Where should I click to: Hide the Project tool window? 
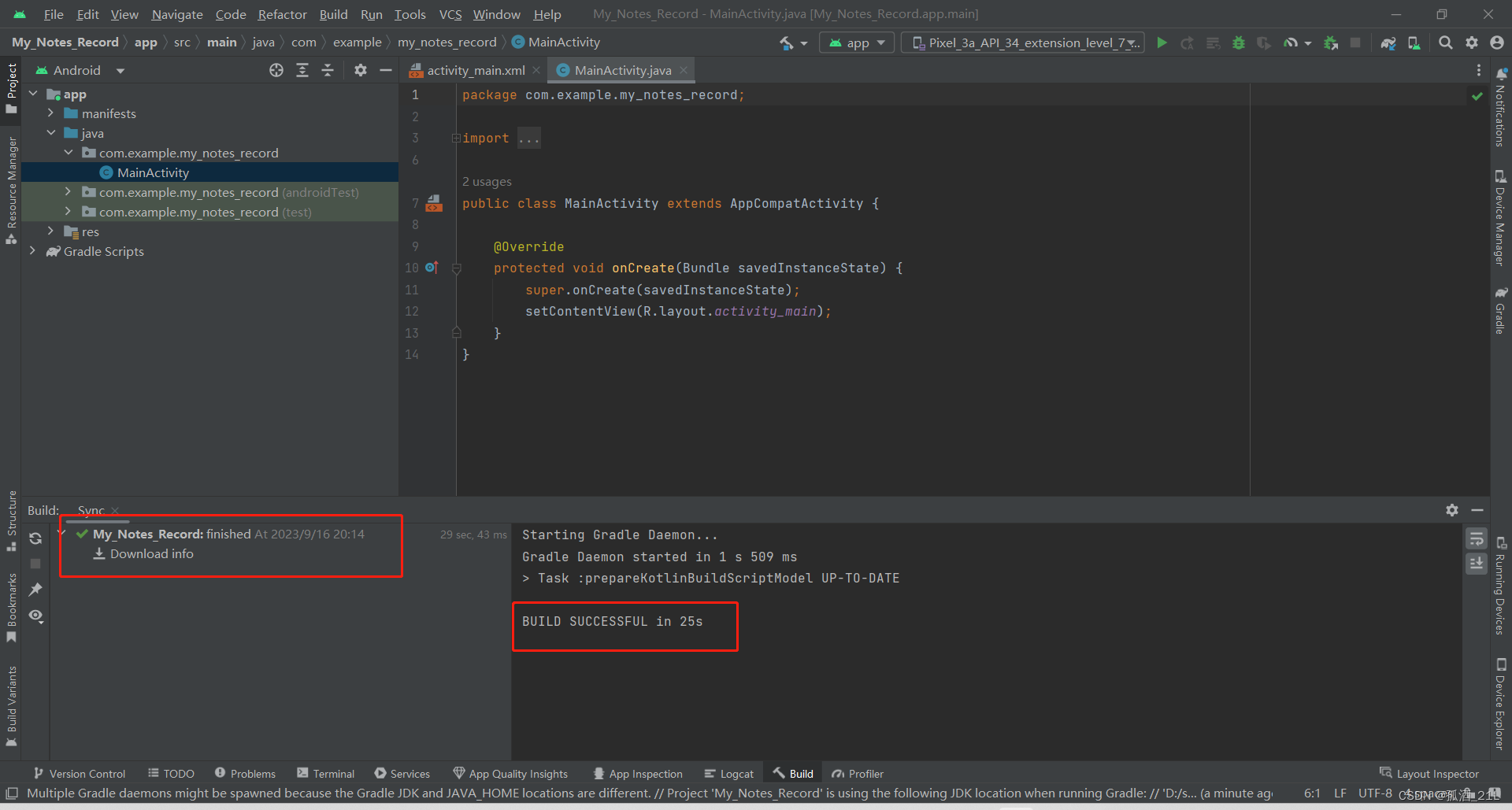pyautogui.click(x=386, y=70)
